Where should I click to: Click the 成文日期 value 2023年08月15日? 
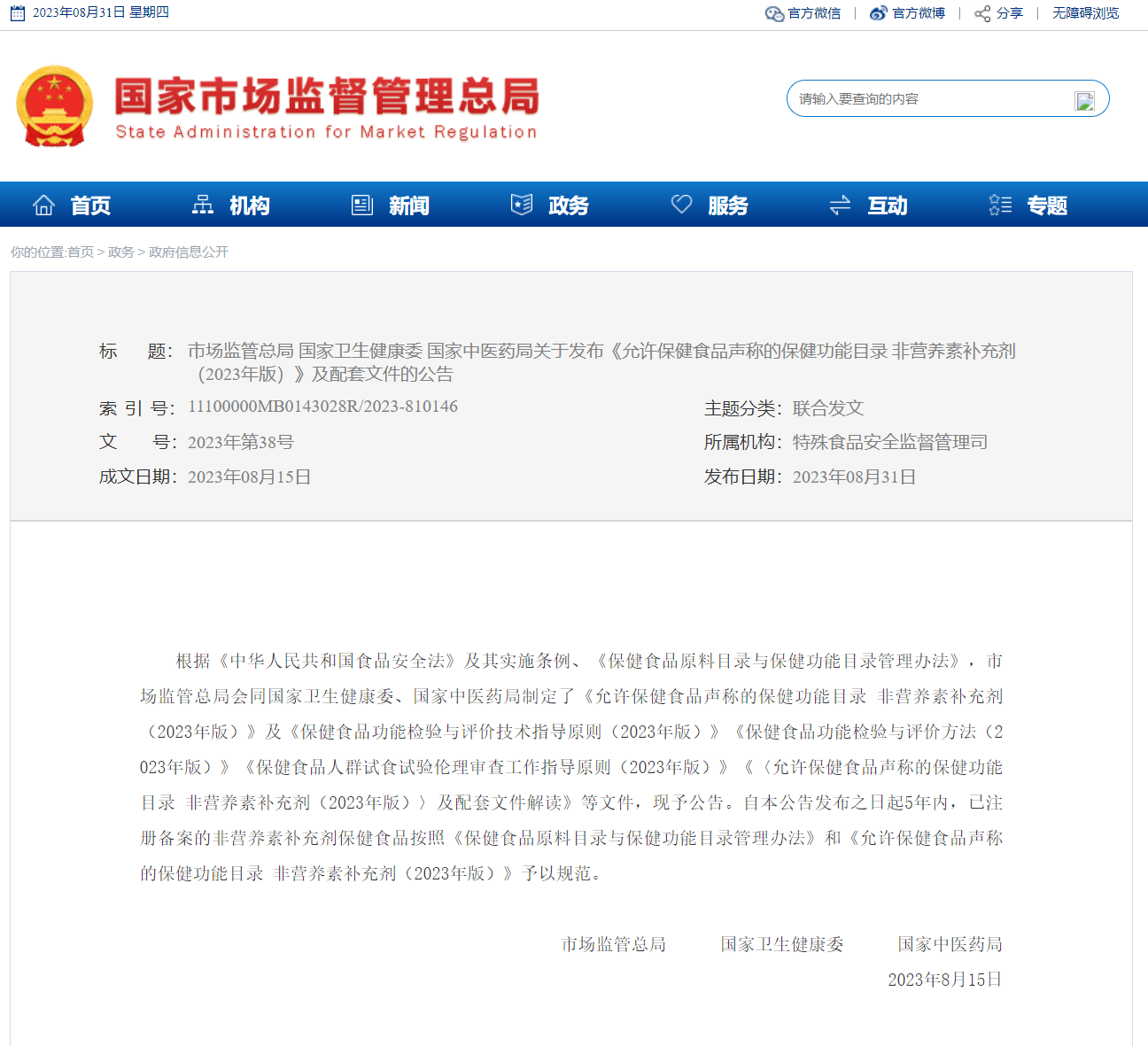[x=250, y=477]
